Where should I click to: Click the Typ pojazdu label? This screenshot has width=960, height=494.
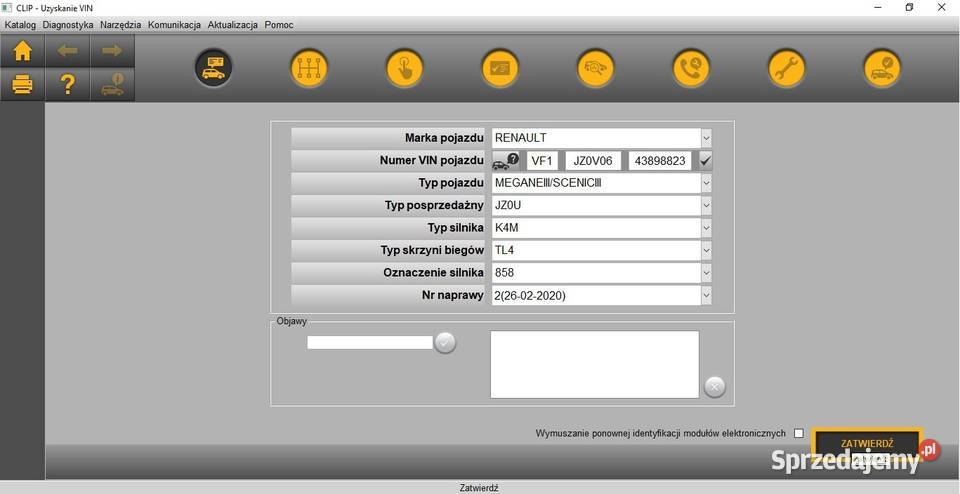point(451,182)
